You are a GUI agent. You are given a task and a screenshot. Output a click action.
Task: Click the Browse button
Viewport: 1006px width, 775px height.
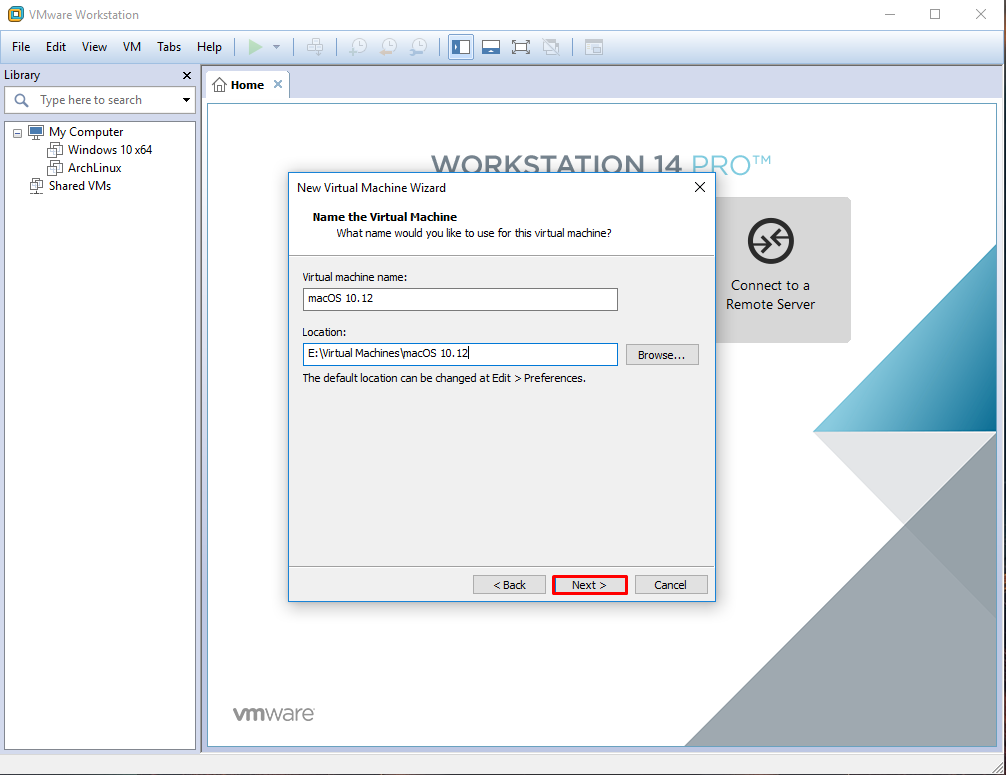(661, 355)
